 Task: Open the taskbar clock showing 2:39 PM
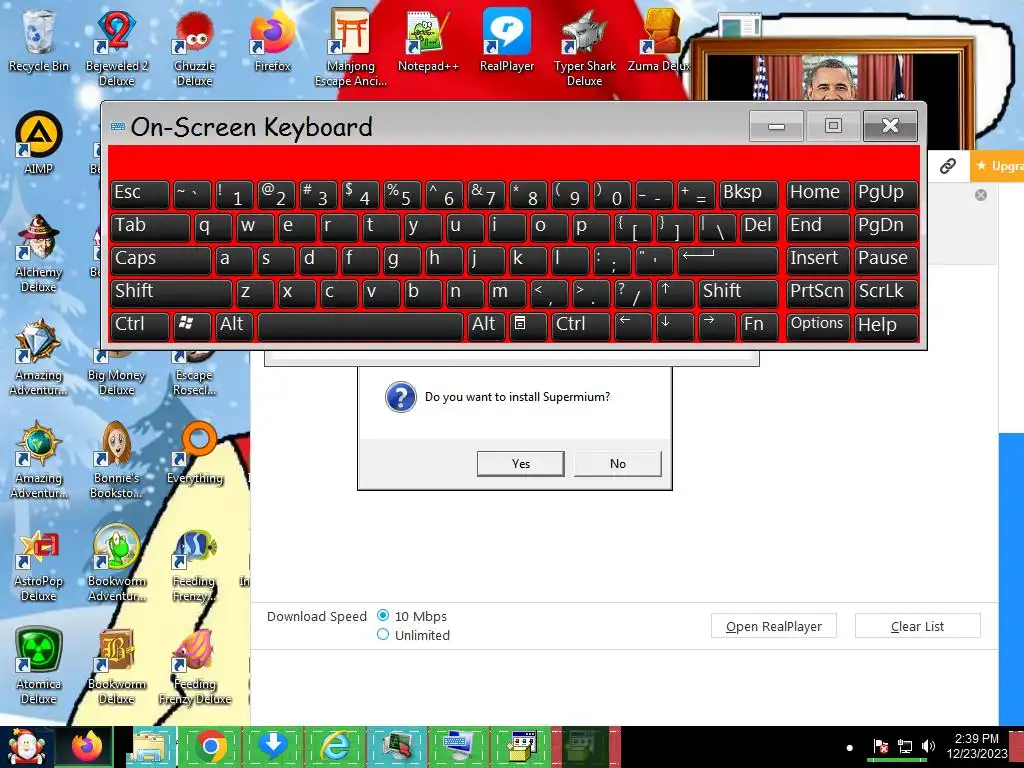click(x=977, y=746)
